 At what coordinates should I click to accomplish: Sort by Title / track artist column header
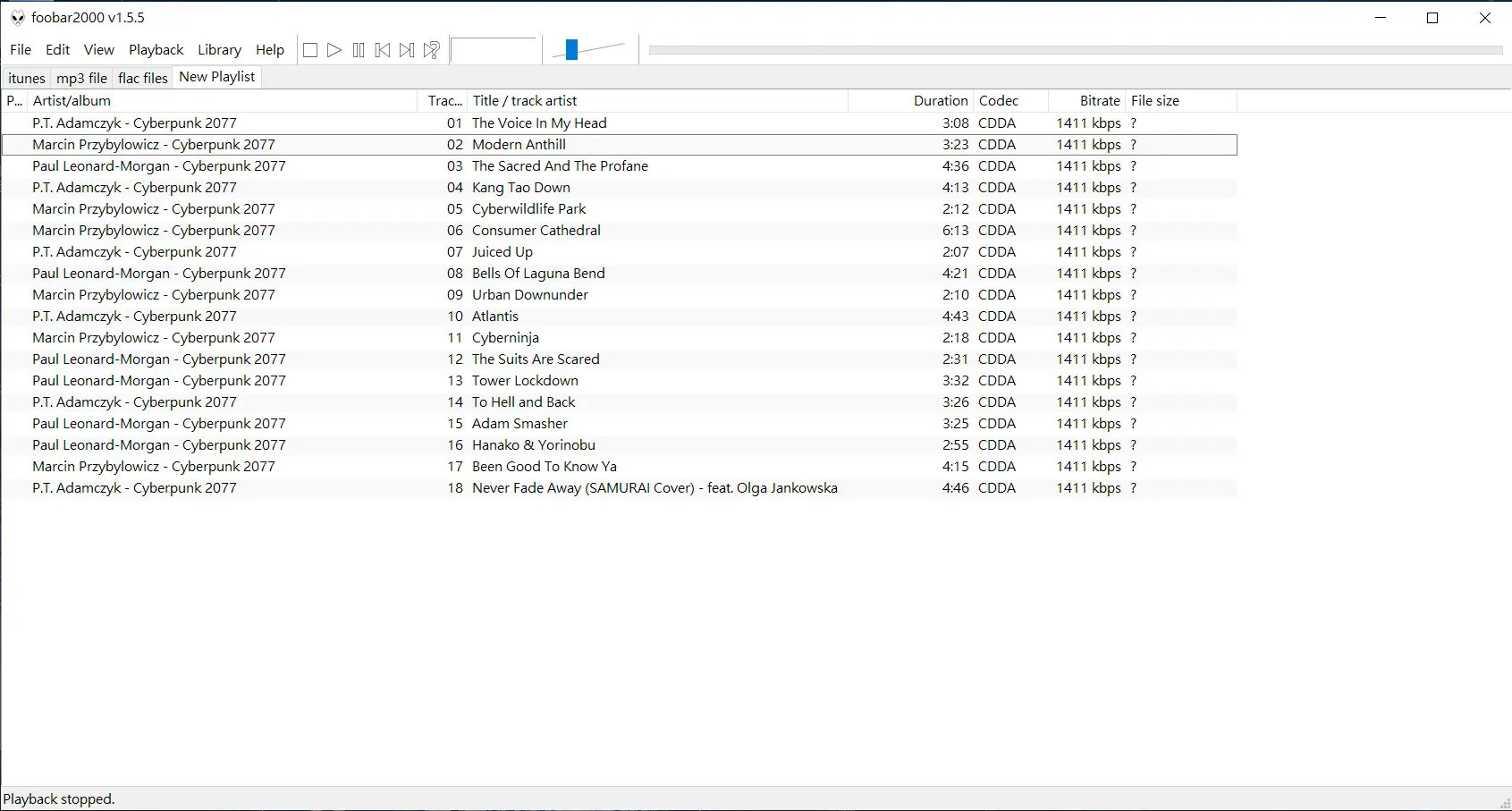coord(658,101)
